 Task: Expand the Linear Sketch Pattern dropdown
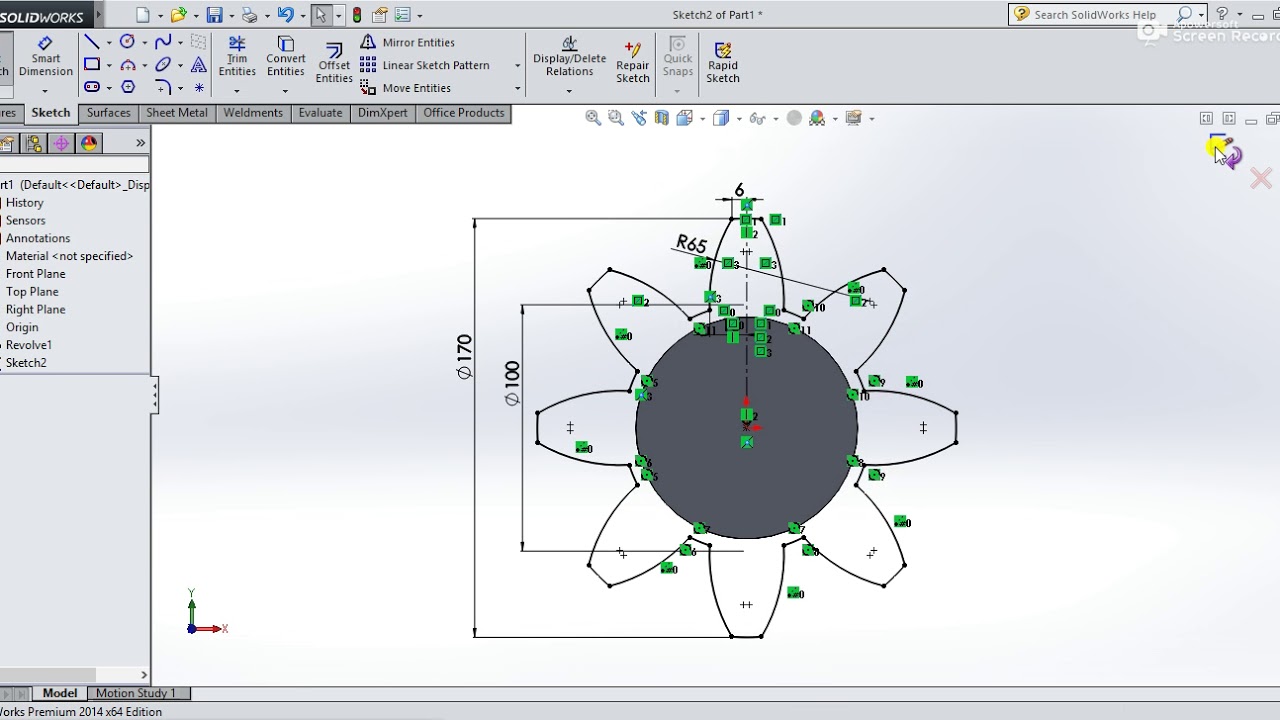(x=517, y=66)
